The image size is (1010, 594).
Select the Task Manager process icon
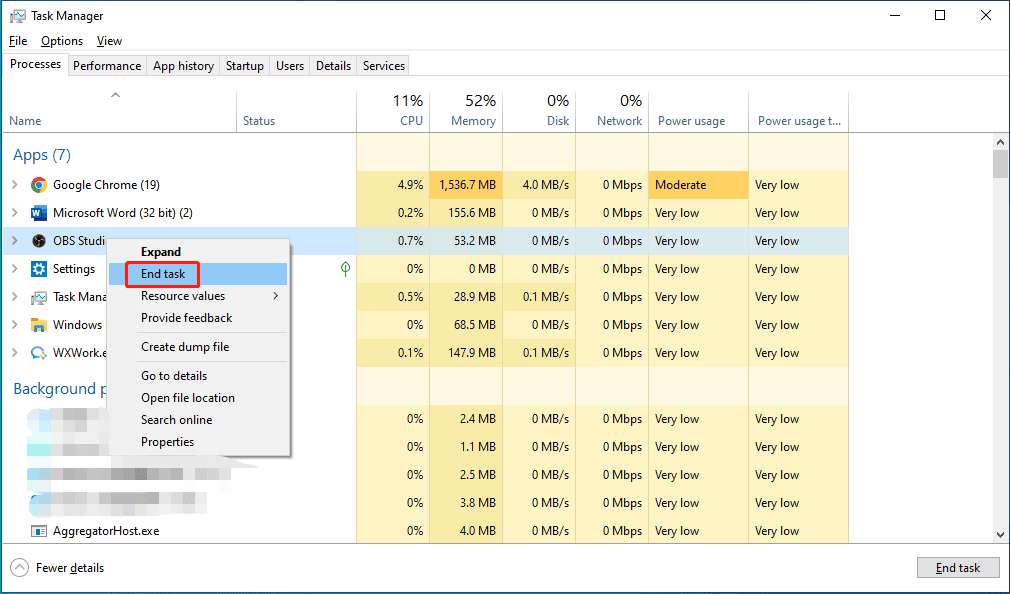[x=38, y=297]
